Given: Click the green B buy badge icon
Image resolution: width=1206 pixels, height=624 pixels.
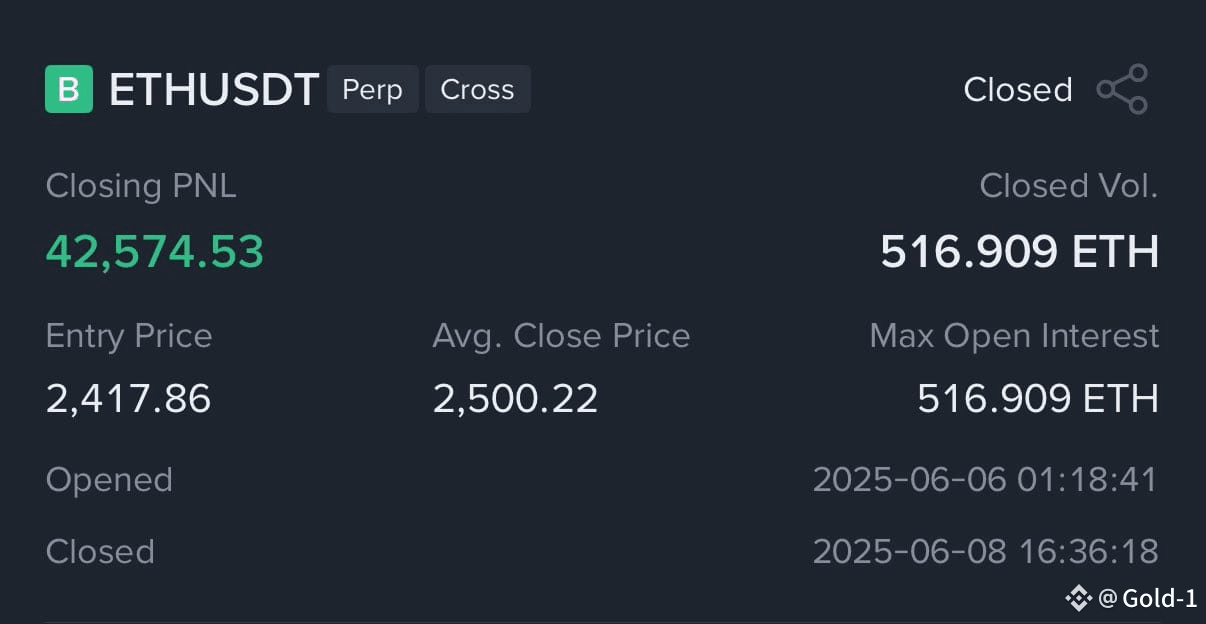Looking at the screenshot, I should [69, 89].
